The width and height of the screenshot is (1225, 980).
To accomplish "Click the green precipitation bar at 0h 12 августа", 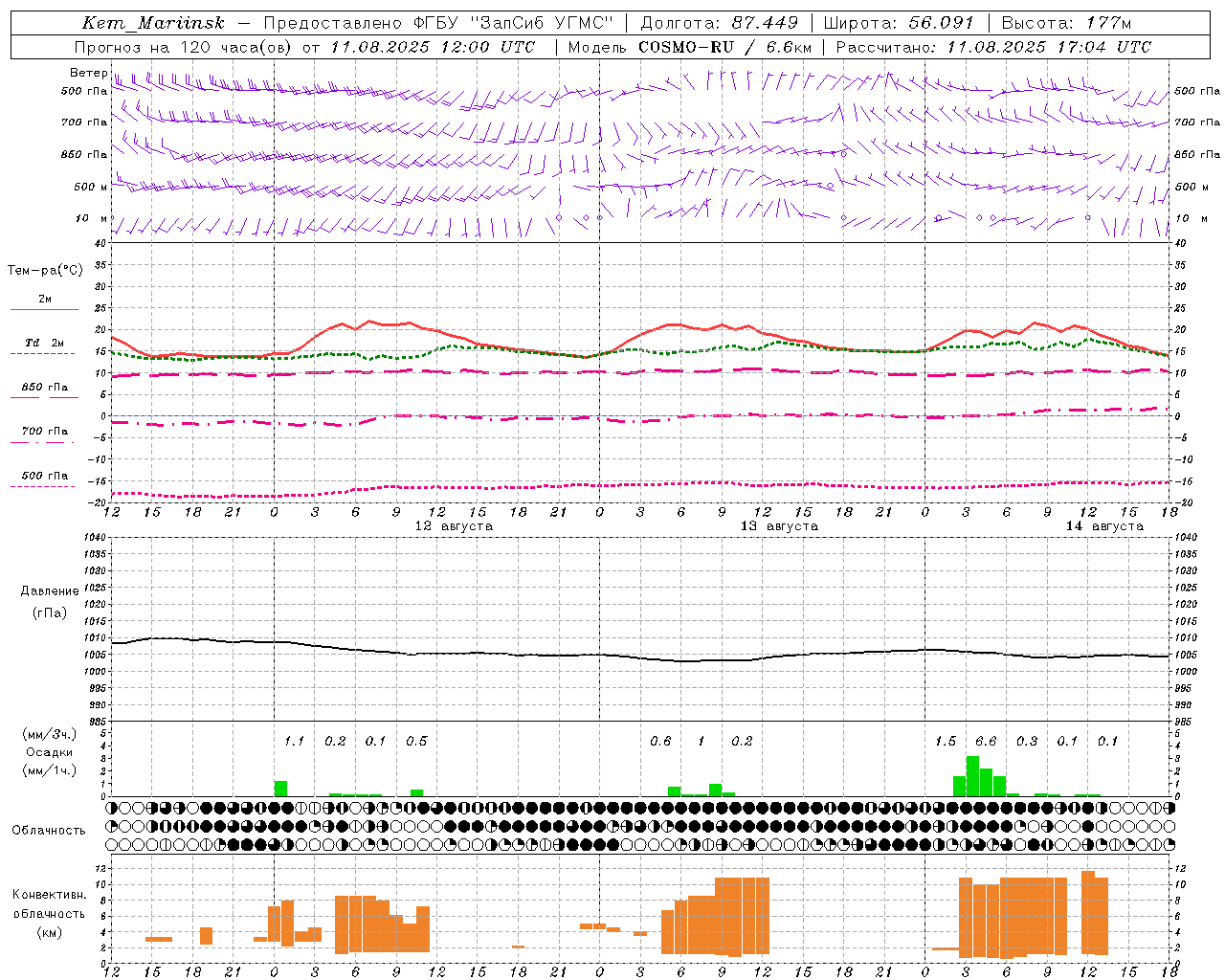I will [x=280, y=789].
